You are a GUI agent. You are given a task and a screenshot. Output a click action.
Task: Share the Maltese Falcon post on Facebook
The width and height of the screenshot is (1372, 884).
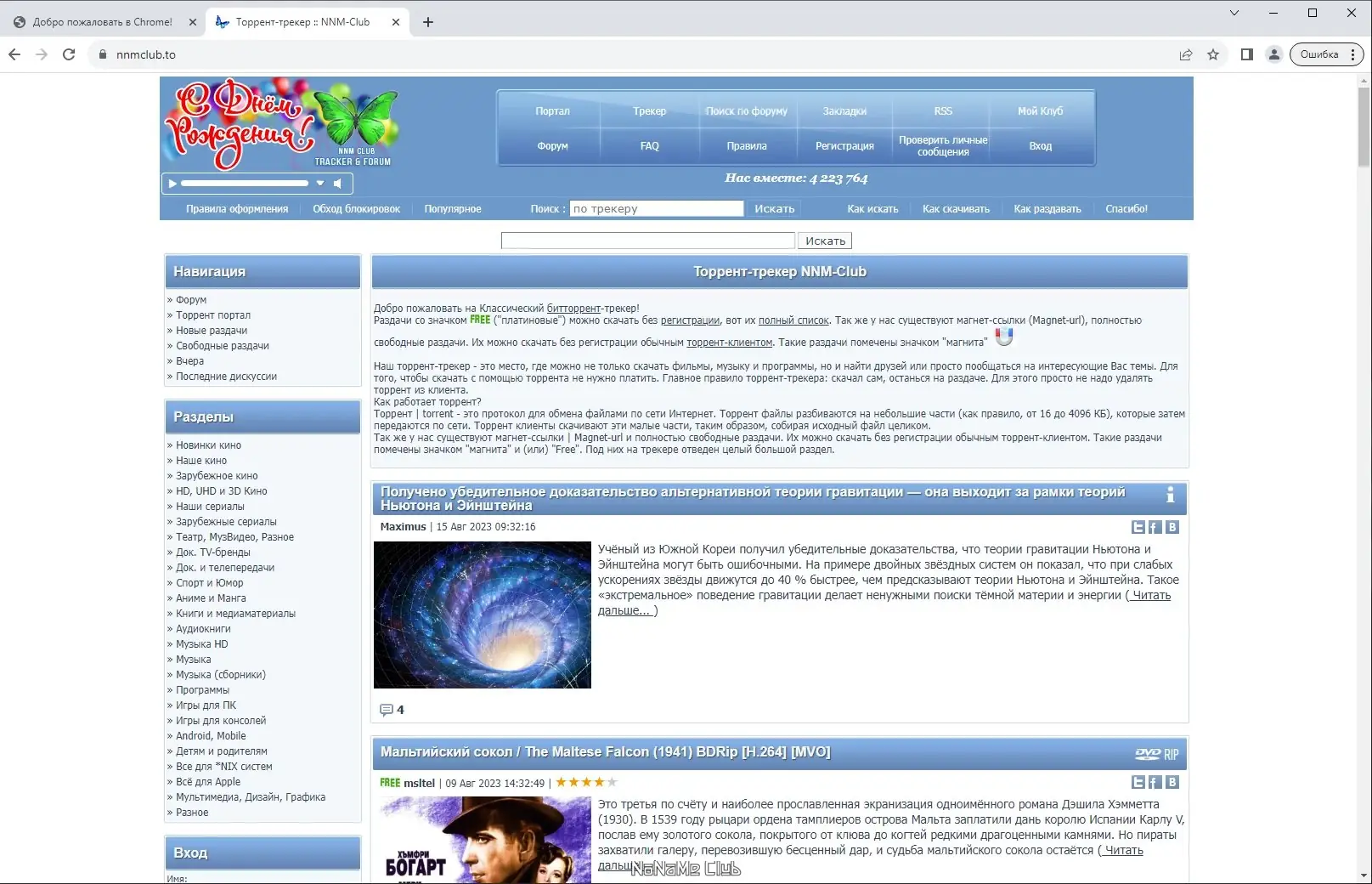tap(1155, 782)
